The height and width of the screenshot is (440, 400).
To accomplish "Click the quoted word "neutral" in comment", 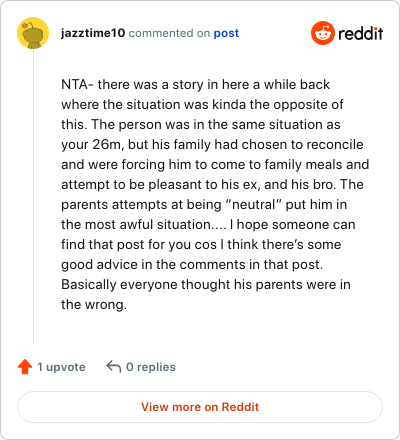I will (254, 204).
